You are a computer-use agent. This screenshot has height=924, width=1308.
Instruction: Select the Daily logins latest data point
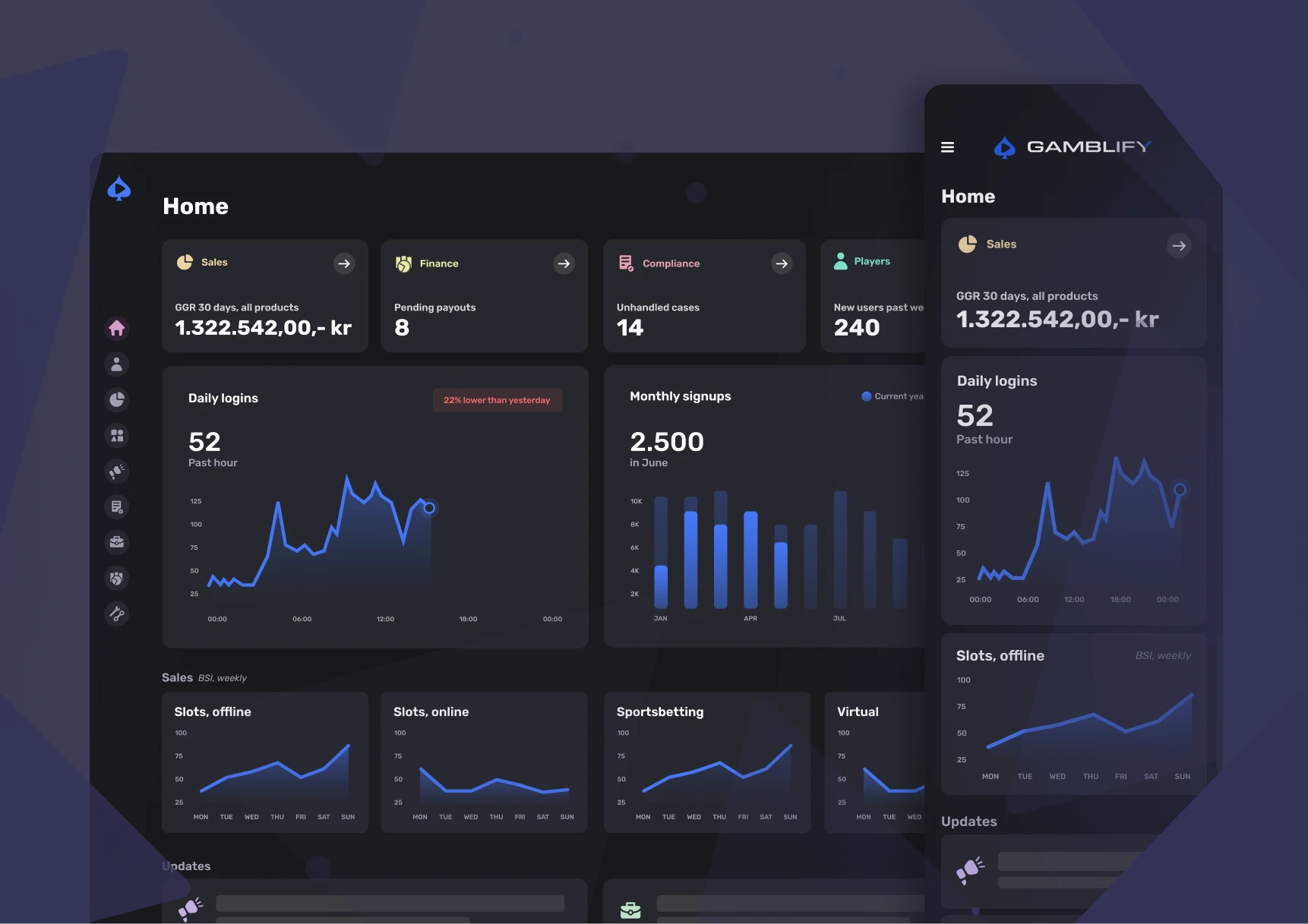429,508
